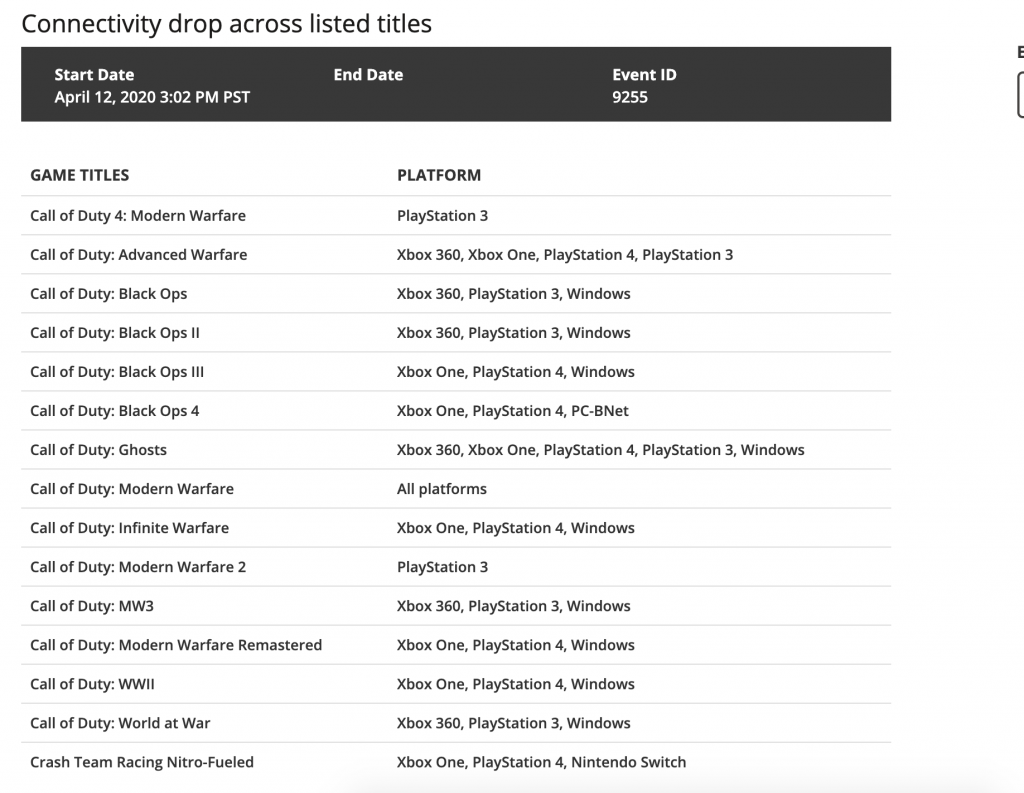Image resolution: width=1024 pixels, height=793 pixels.
Task: Select the Call of Duty: Black Ops II entry
Action: click(x=115, y=333)
